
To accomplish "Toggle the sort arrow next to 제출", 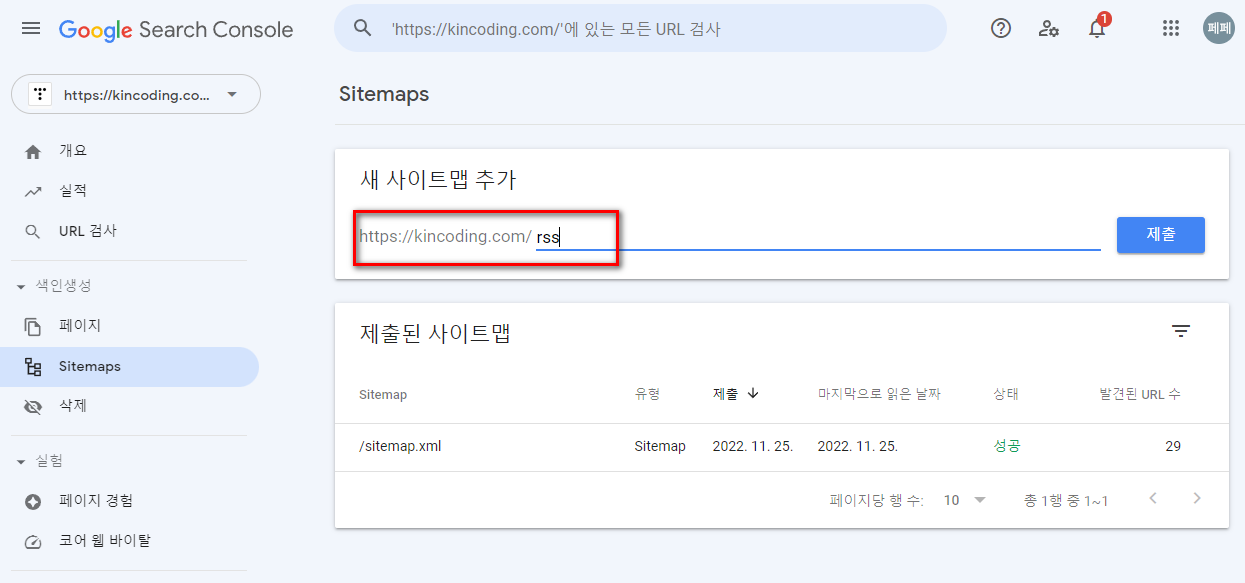I will pos(753,394).
